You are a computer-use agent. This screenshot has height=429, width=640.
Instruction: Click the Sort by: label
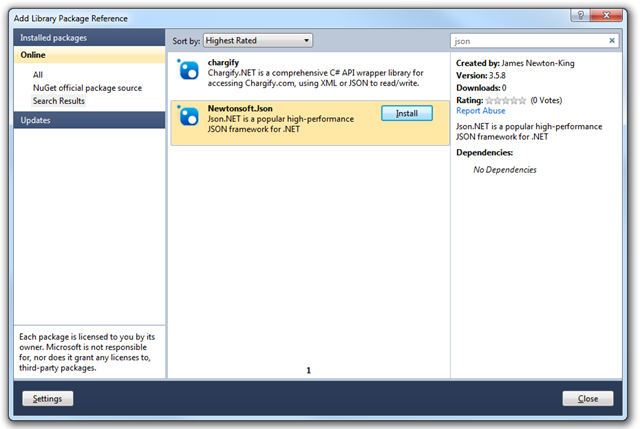[x=186, y=41]
